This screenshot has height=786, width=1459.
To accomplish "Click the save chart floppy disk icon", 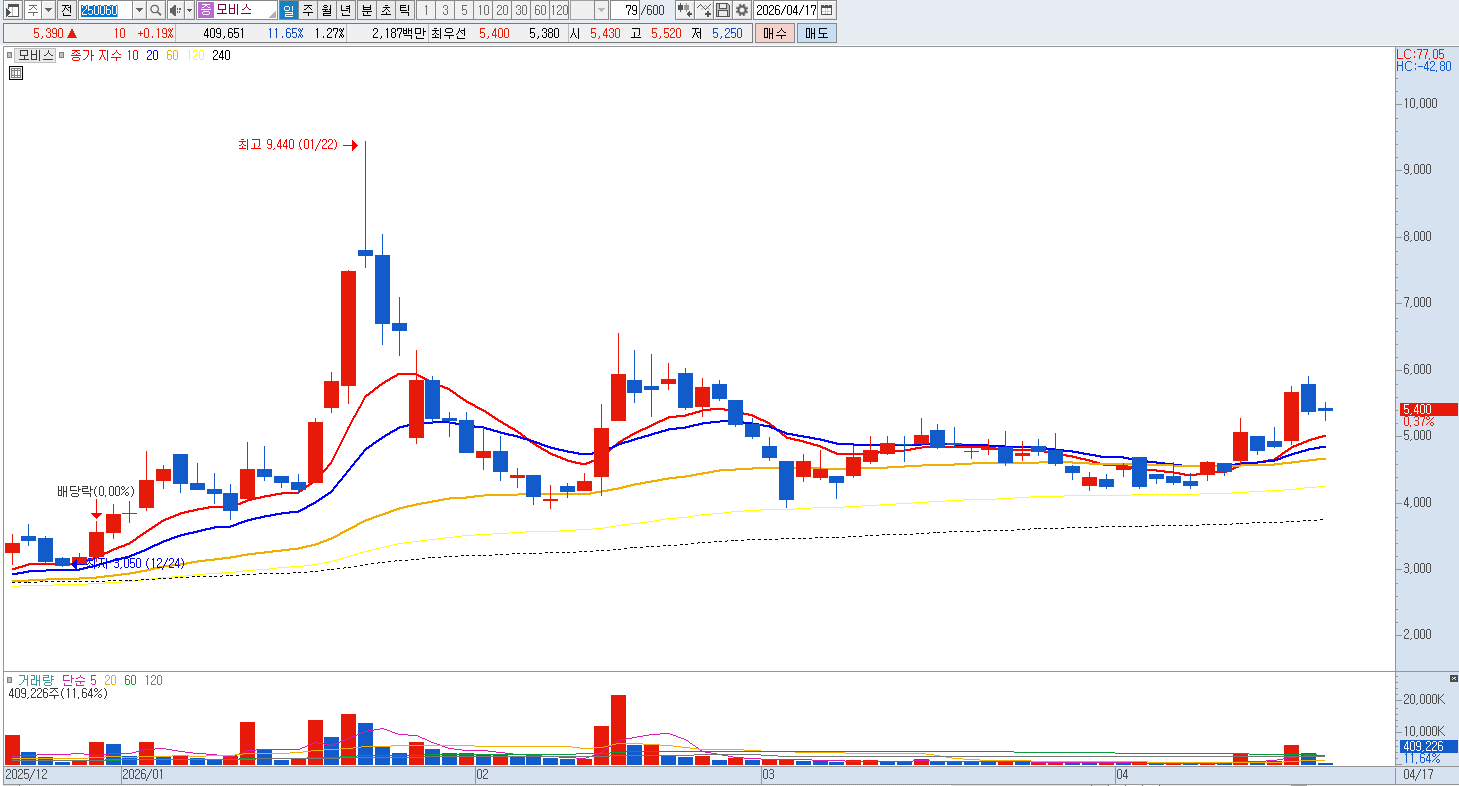I will (723, 10).
